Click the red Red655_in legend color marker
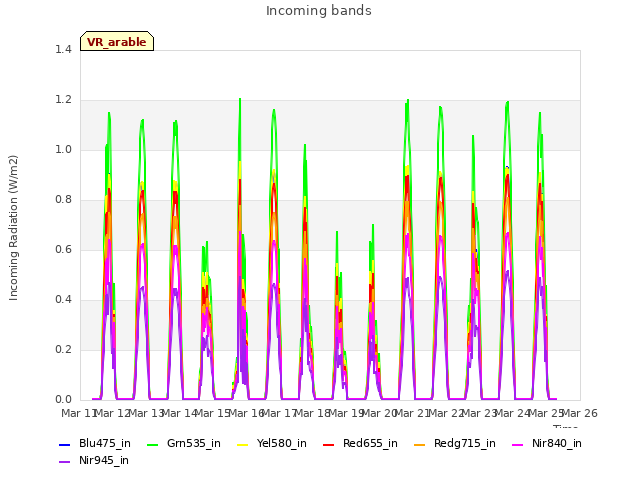 point(328,444)
